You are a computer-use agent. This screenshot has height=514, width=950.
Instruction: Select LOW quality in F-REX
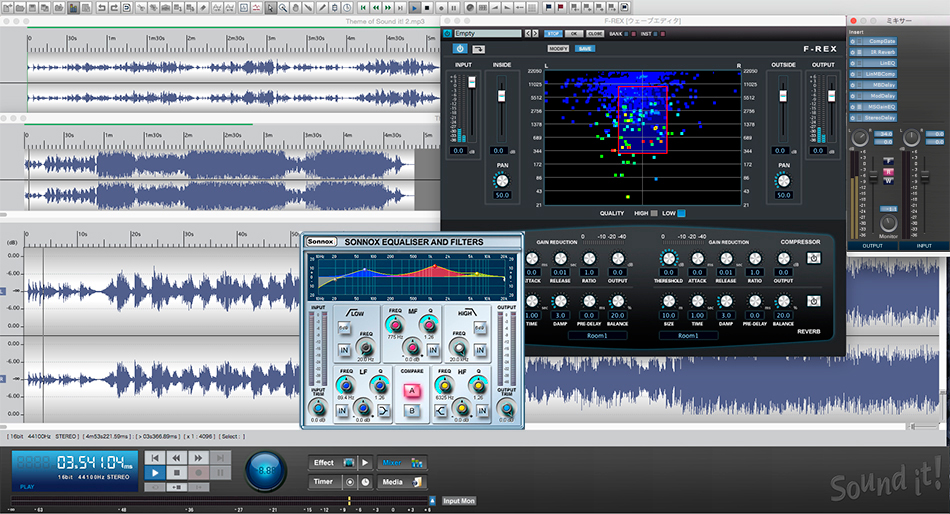(682, 213)
